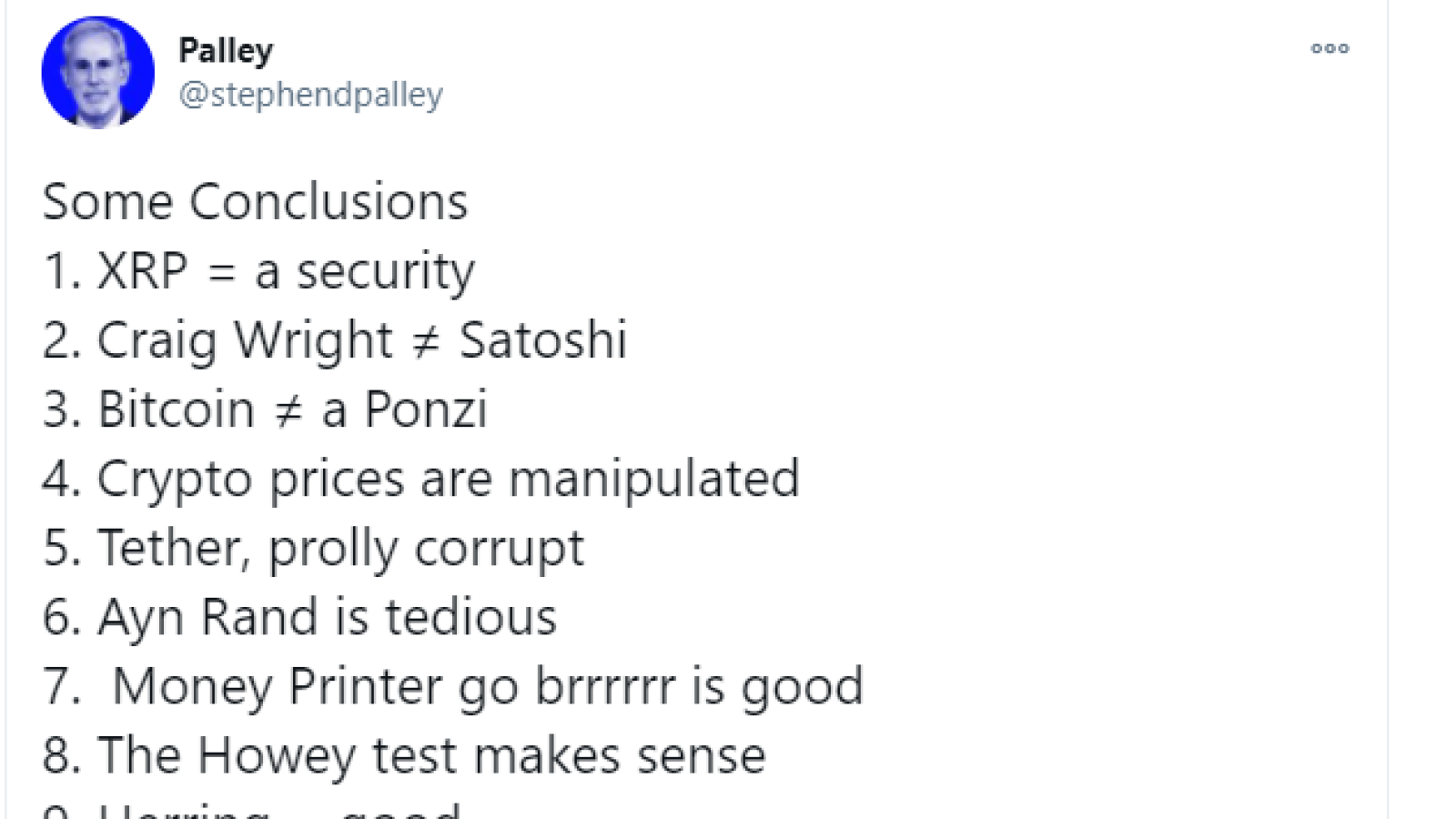
Task: Click the word 'Bitcoin' in line 3
Action: (176, 409)
